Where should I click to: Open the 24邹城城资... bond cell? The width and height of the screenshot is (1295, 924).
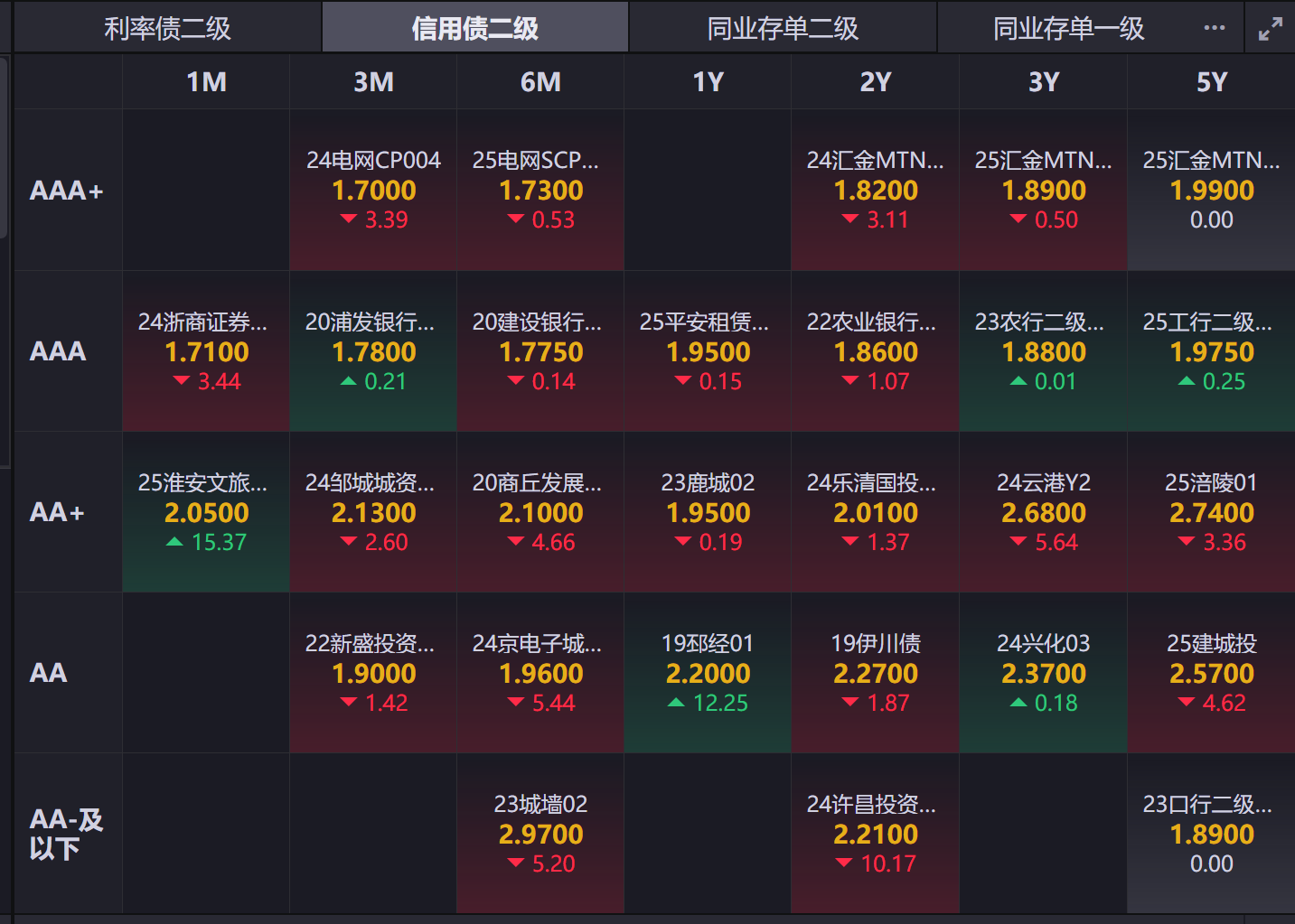[x=373, y=512]
